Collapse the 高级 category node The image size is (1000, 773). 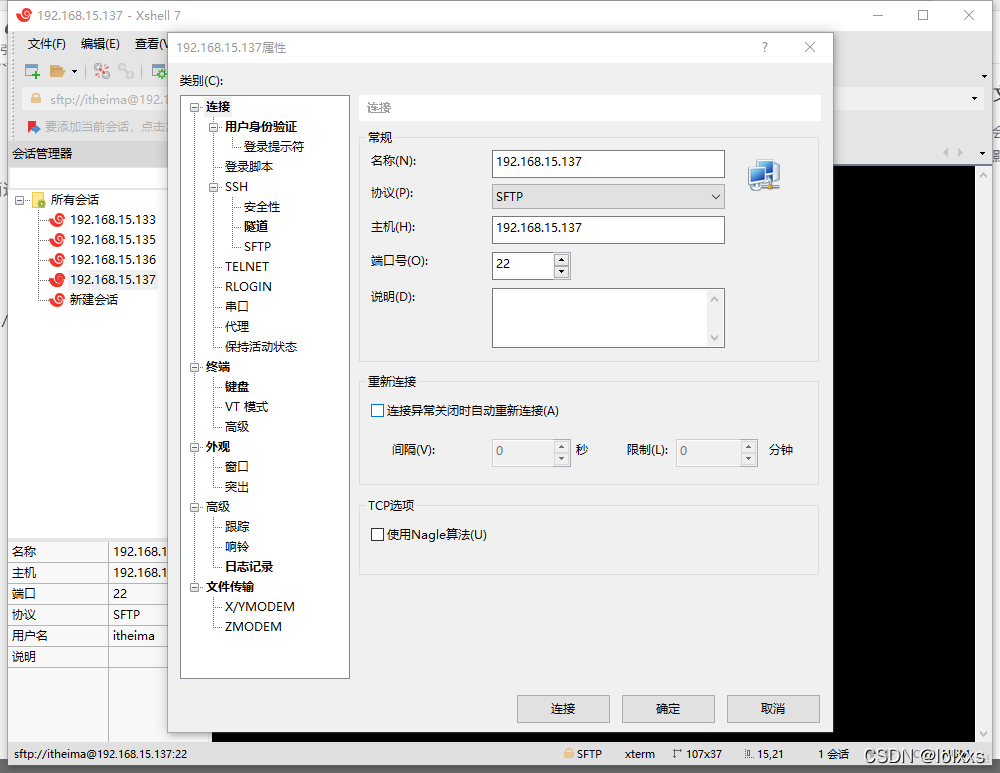click(x=194, y=507)
